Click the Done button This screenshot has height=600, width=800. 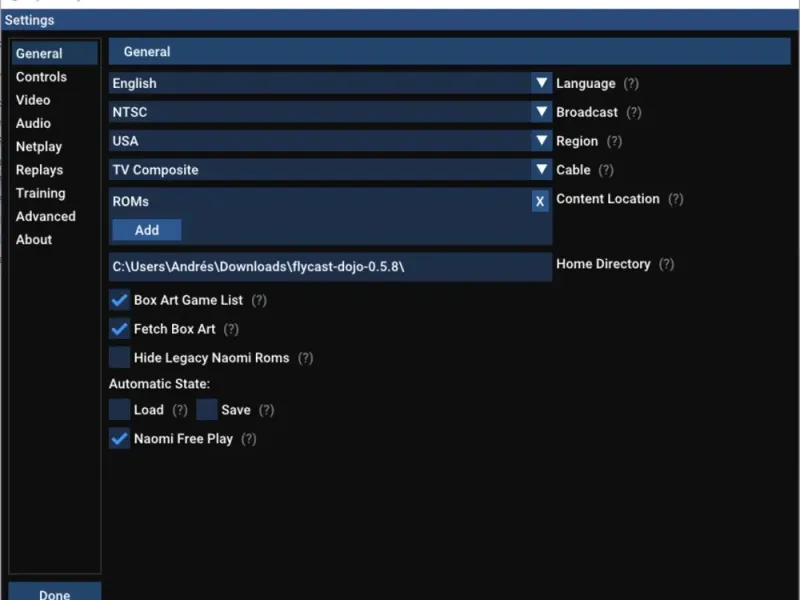pyautogui.click(x=55, y=592)
